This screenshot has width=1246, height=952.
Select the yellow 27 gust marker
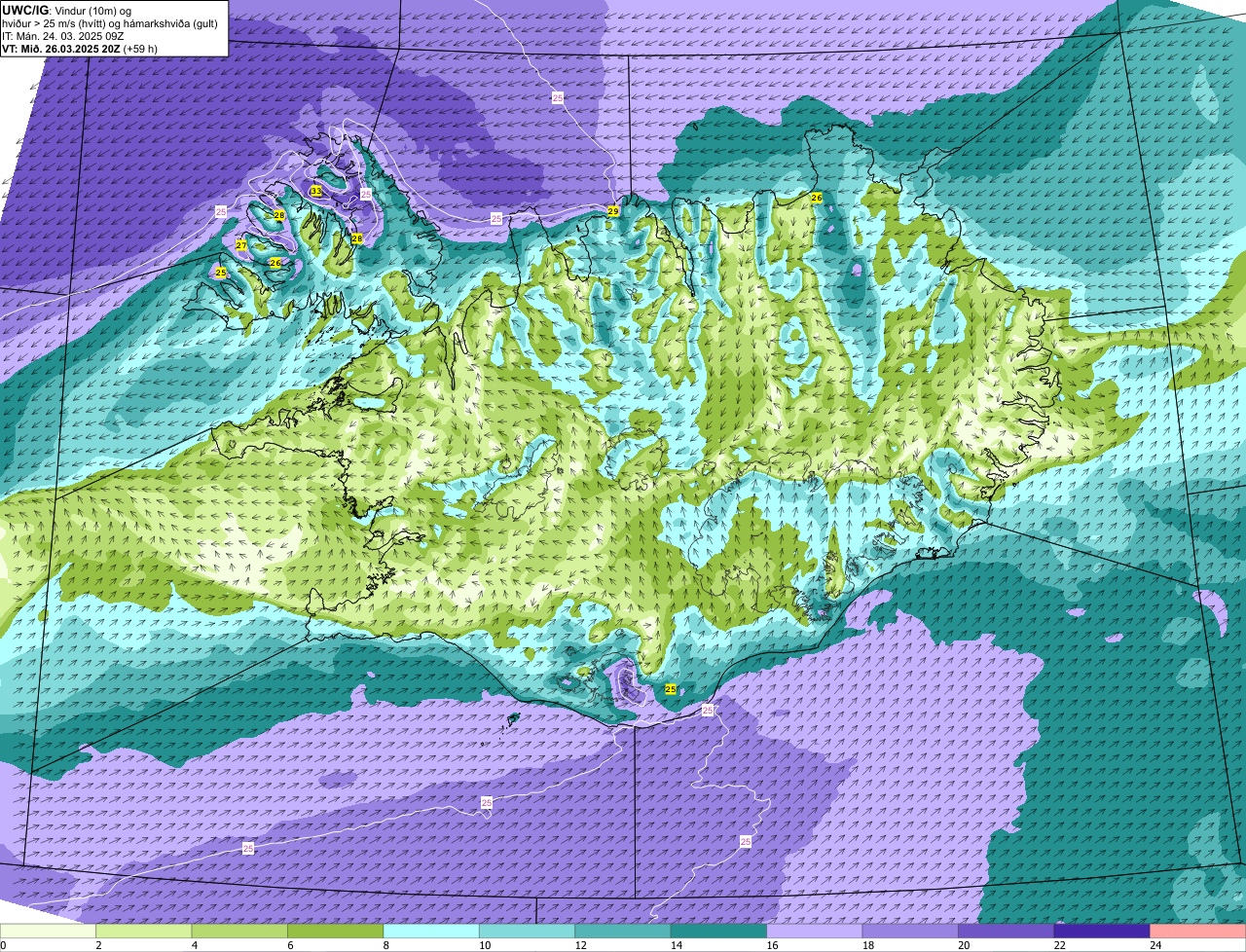point(241,245)
